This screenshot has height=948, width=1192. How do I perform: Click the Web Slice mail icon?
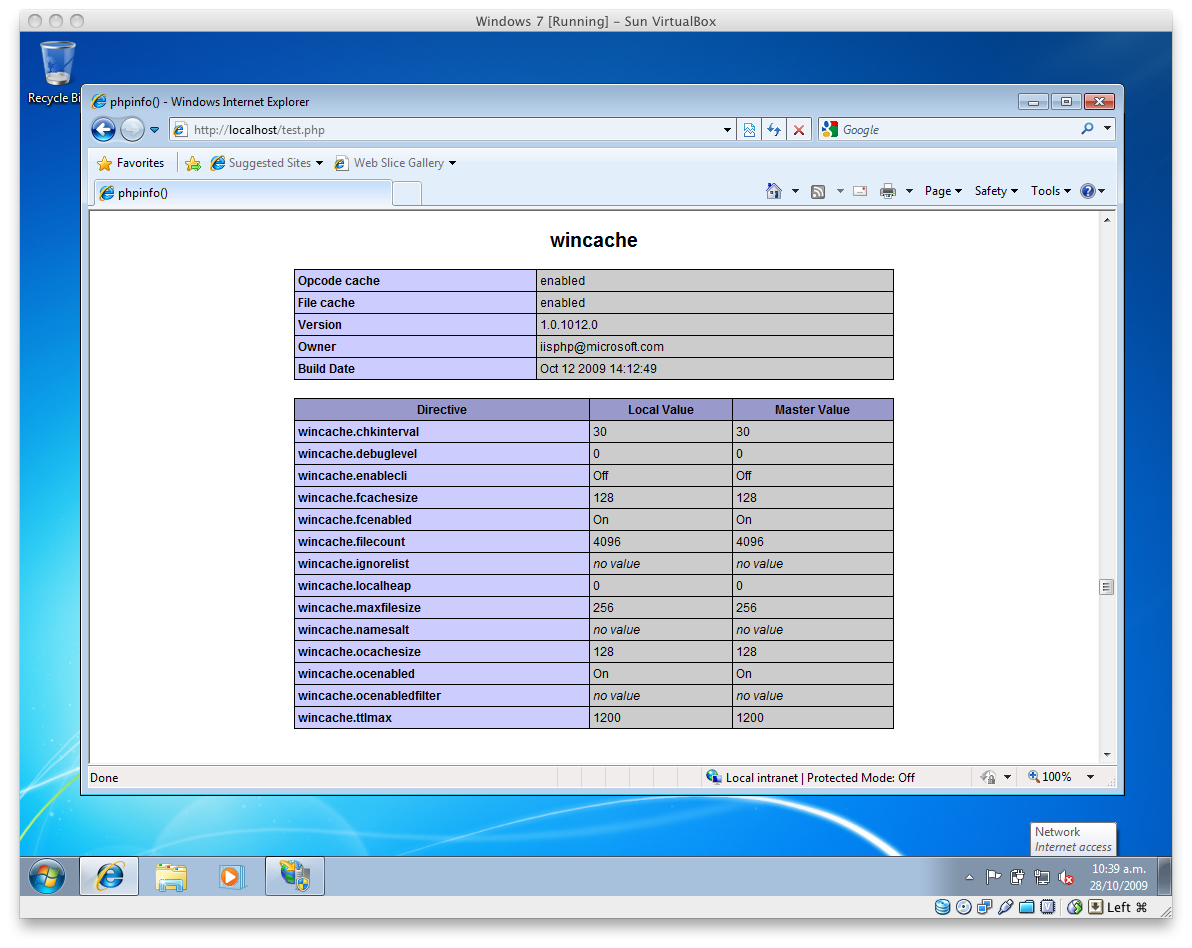pyautogui.click(x=859, y=190)
